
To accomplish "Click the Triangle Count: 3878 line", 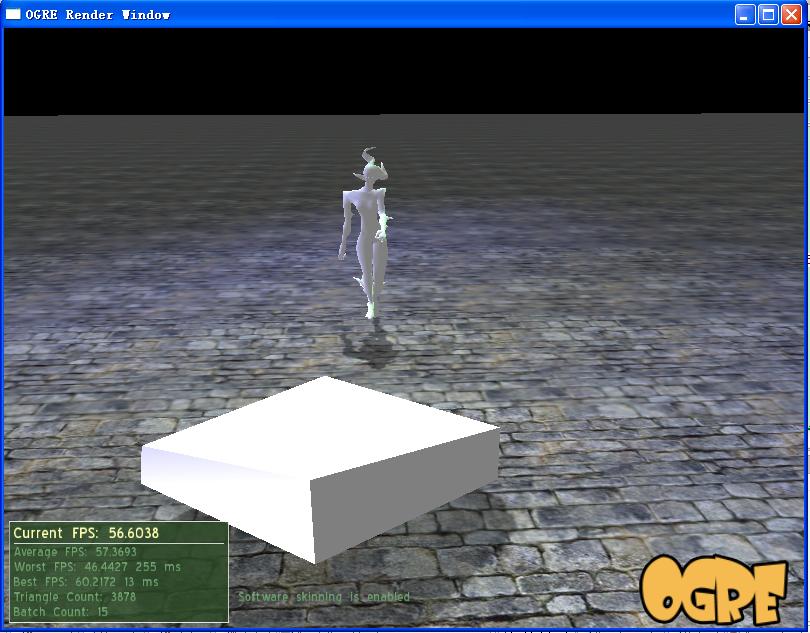I will click(74, 597).
